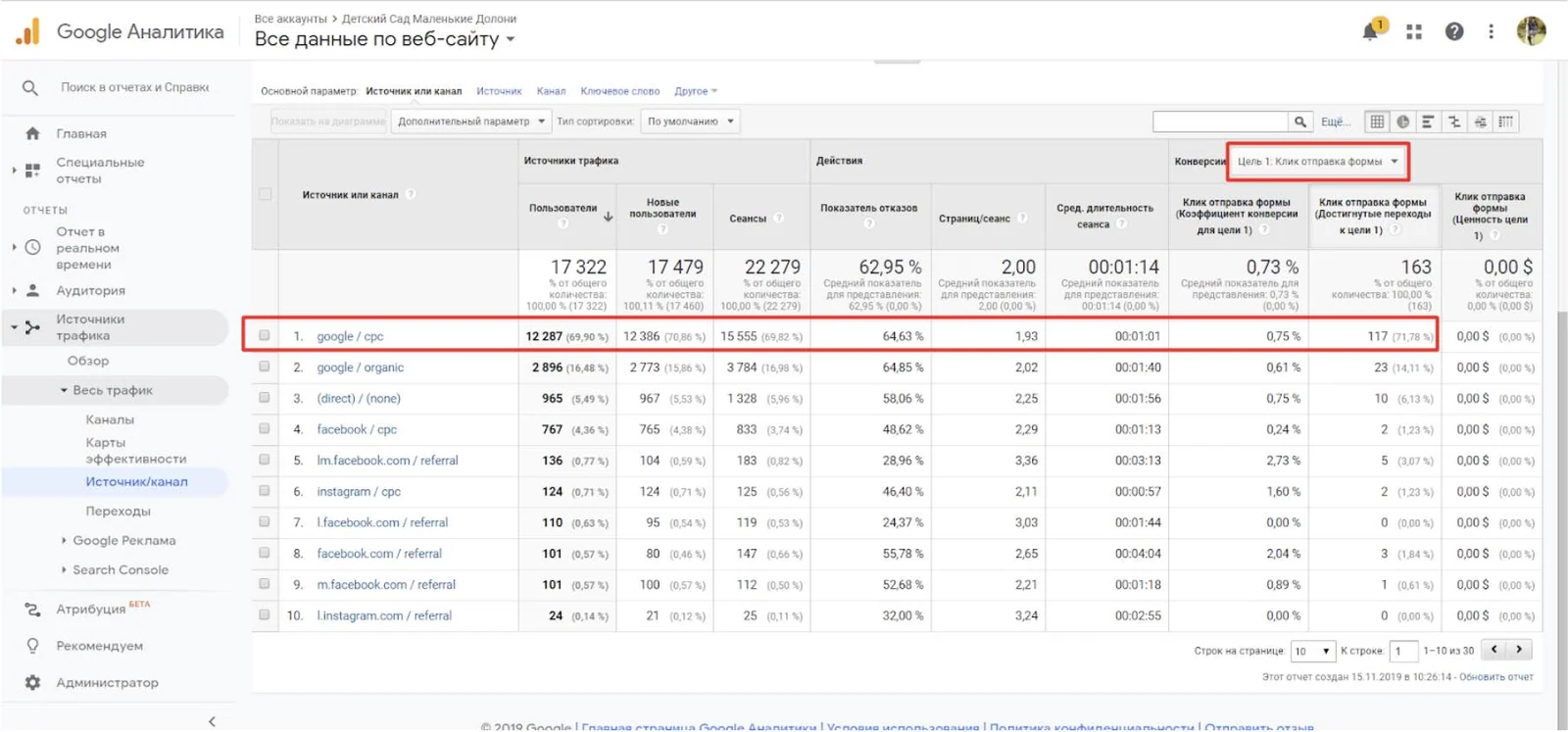The width and height of the screenshot is (1568, 732).
Task: Switch to the pivot table view icon
Action: [x=1506, y=122]
